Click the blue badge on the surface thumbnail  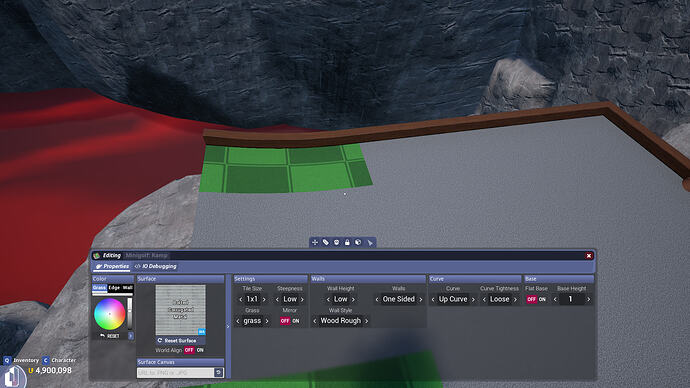click(x=202, y=332)
